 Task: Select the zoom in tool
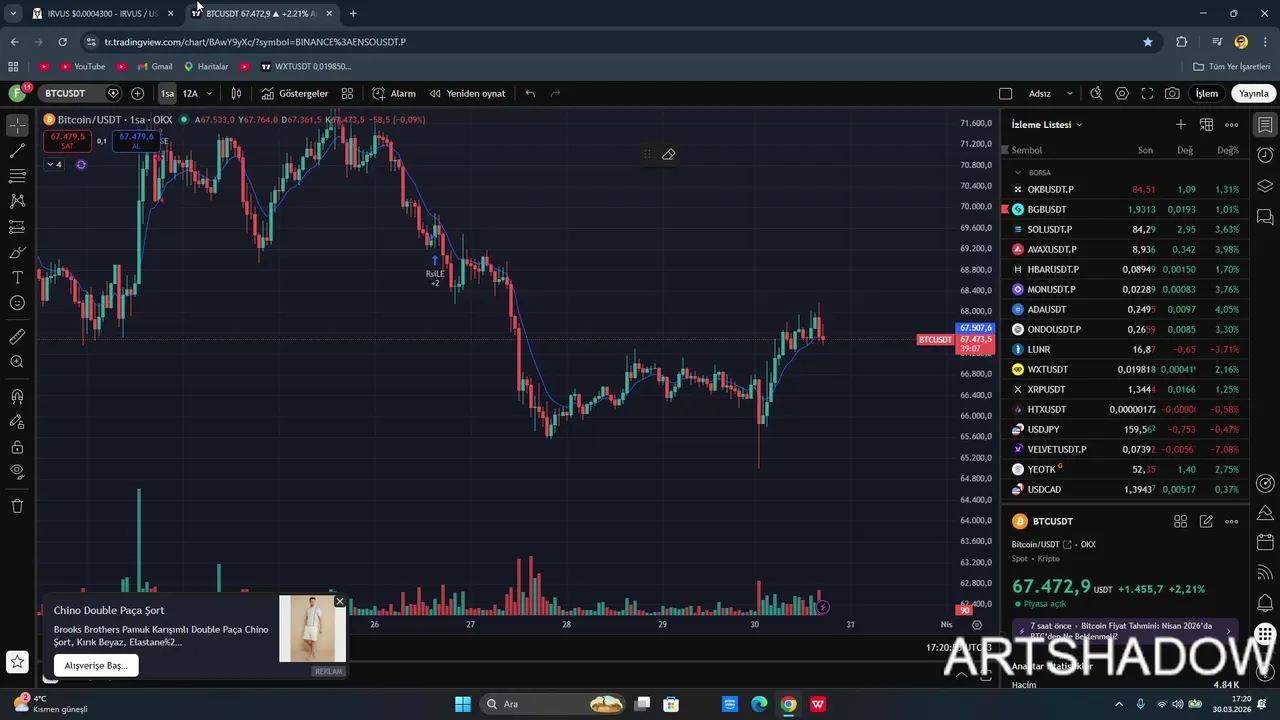point(17,362)
